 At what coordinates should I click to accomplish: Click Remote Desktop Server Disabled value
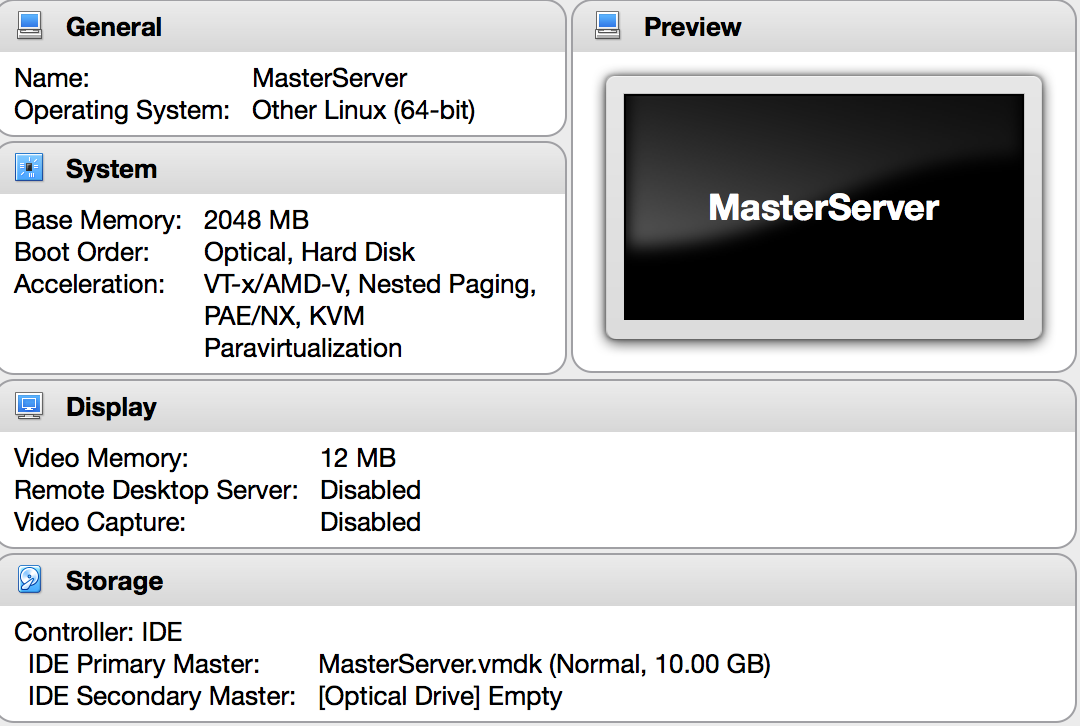[371, 490]
